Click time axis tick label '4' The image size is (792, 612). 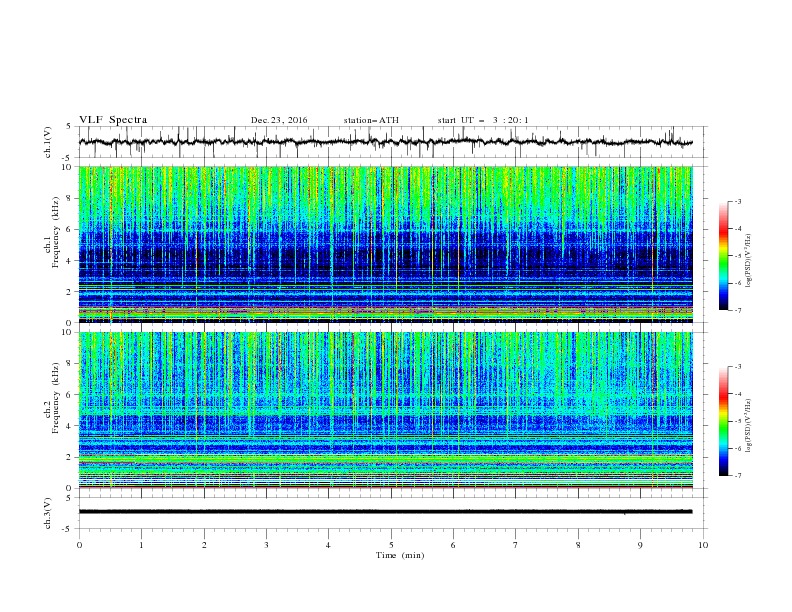tap(328, 545)
